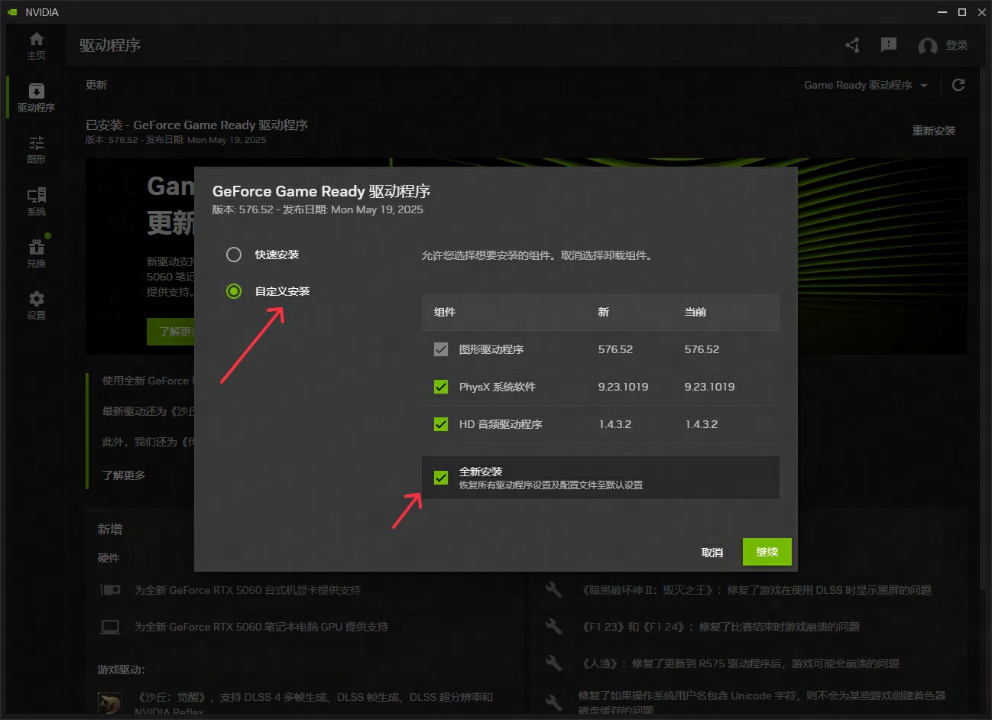Open the 图形 graphics sidebar icon
This screenshot has width=992, height=720.
[x=36, y=150]
